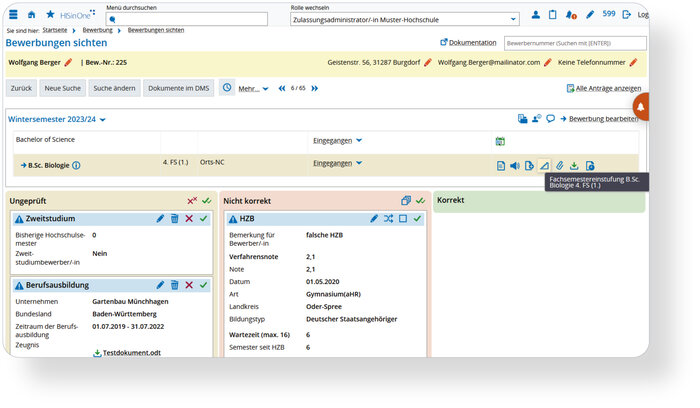
Task: Go to previous application double arrow
Action: (282, 88)
